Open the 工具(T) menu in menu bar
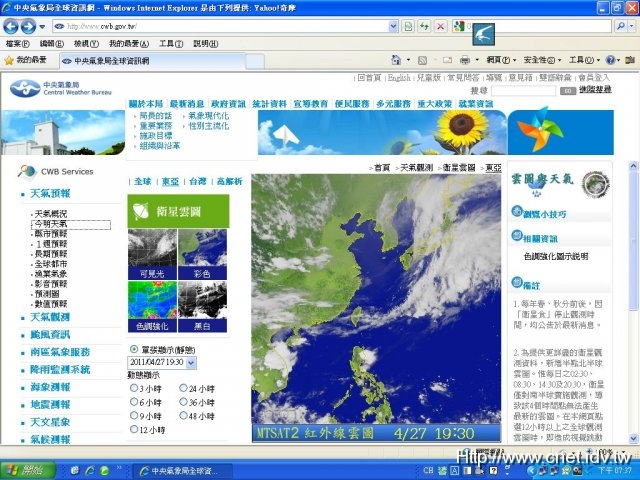The height and width of the screenshot is (480, 640). 171,44
